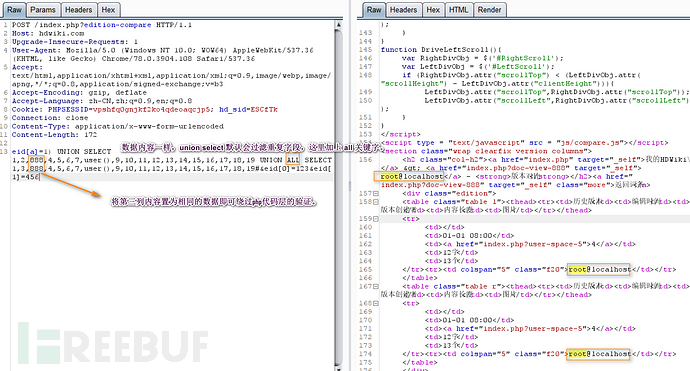Collapse code fold marker at line 159
690x371 pixels.
click(x=376, y=219)
